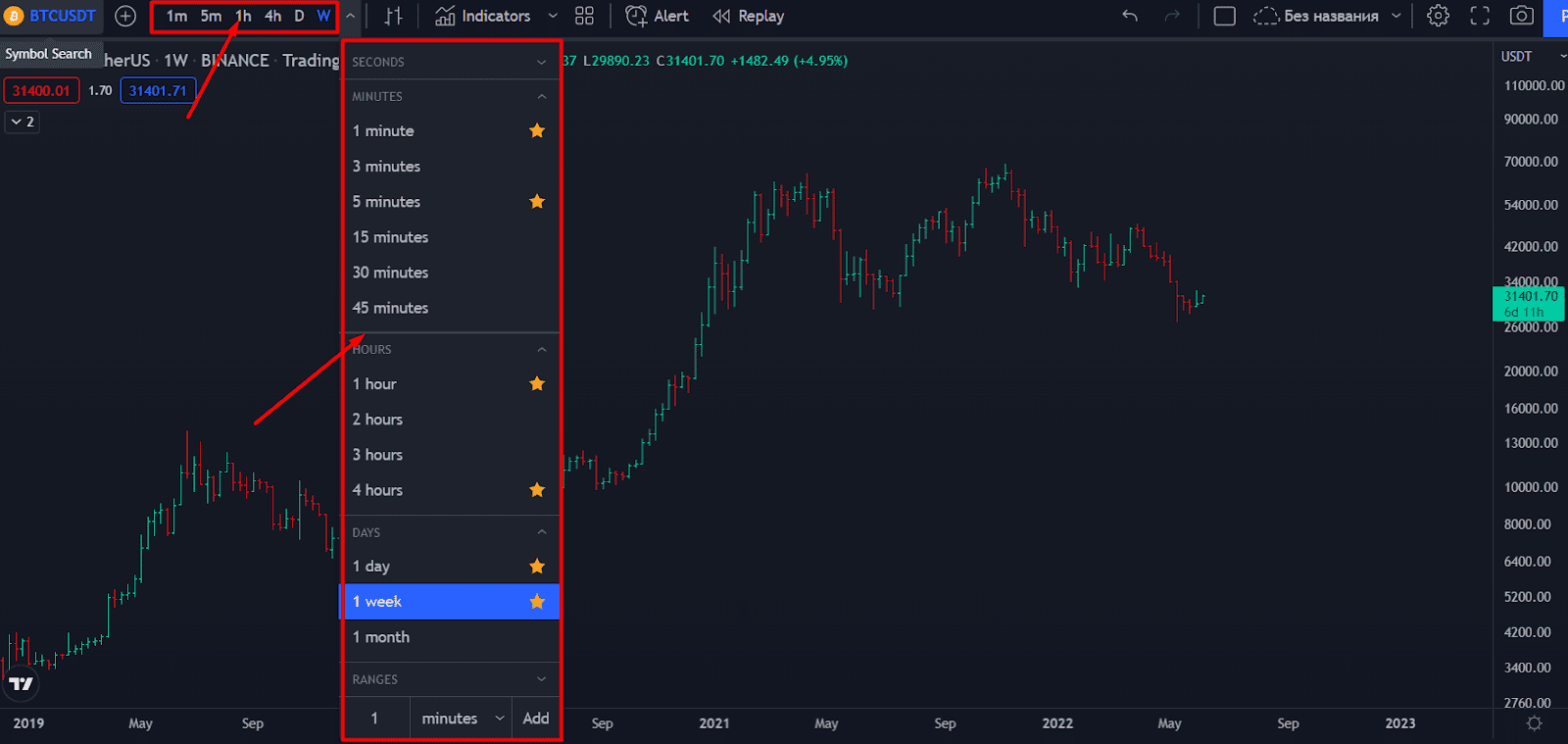Click the add symbol plus icon
The width and height of the screenshot is (1568, 744).
(x=125, y=16)
